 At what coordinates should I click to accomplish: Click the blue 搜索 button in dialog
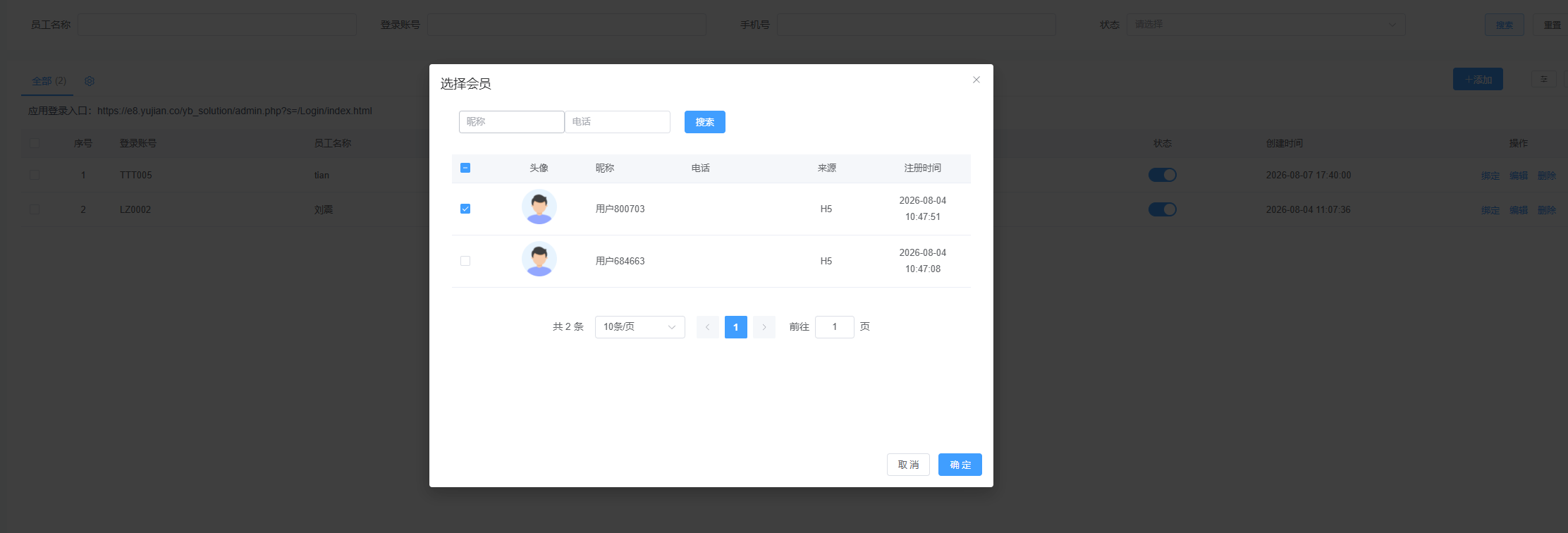click(705, 122)
